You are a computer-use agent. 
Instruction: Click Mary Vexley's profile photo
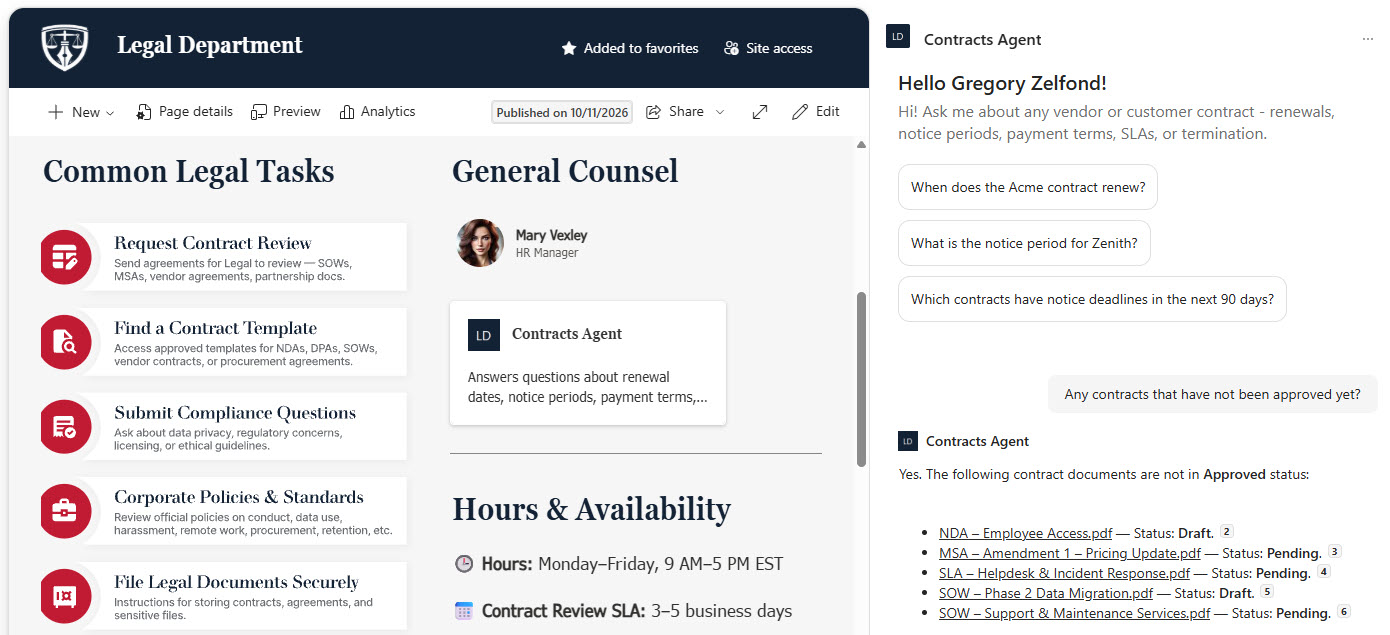pos(480,243)
